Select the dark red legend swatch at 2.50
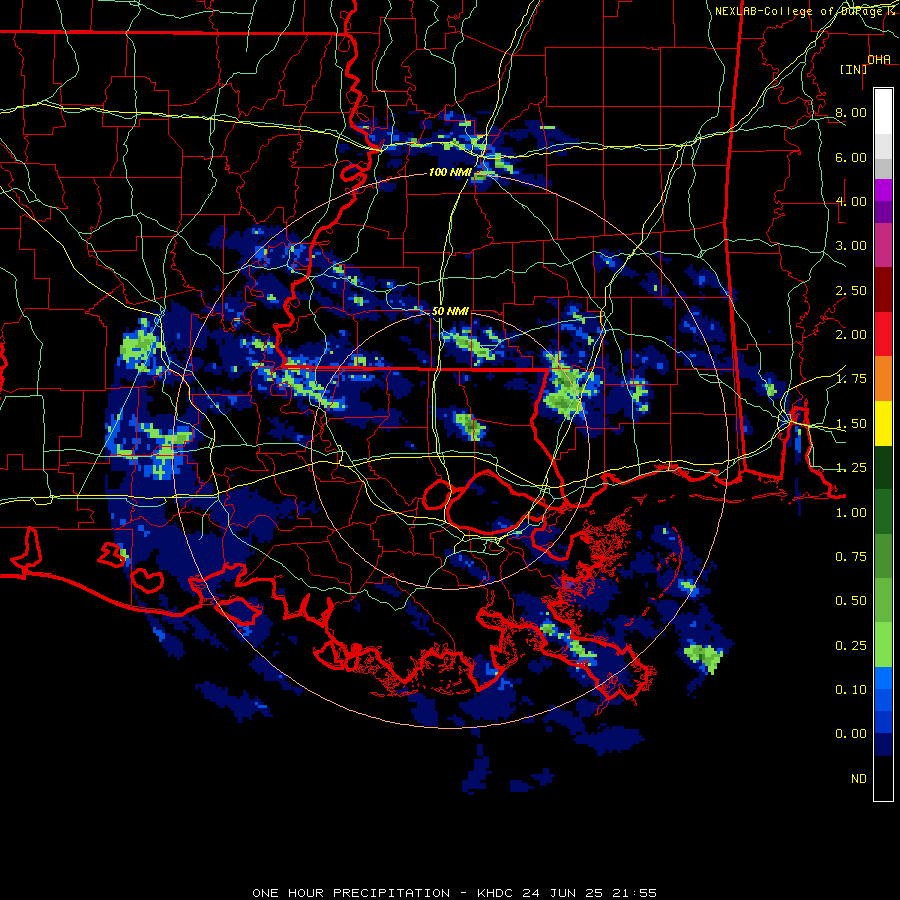 (883, 290)
